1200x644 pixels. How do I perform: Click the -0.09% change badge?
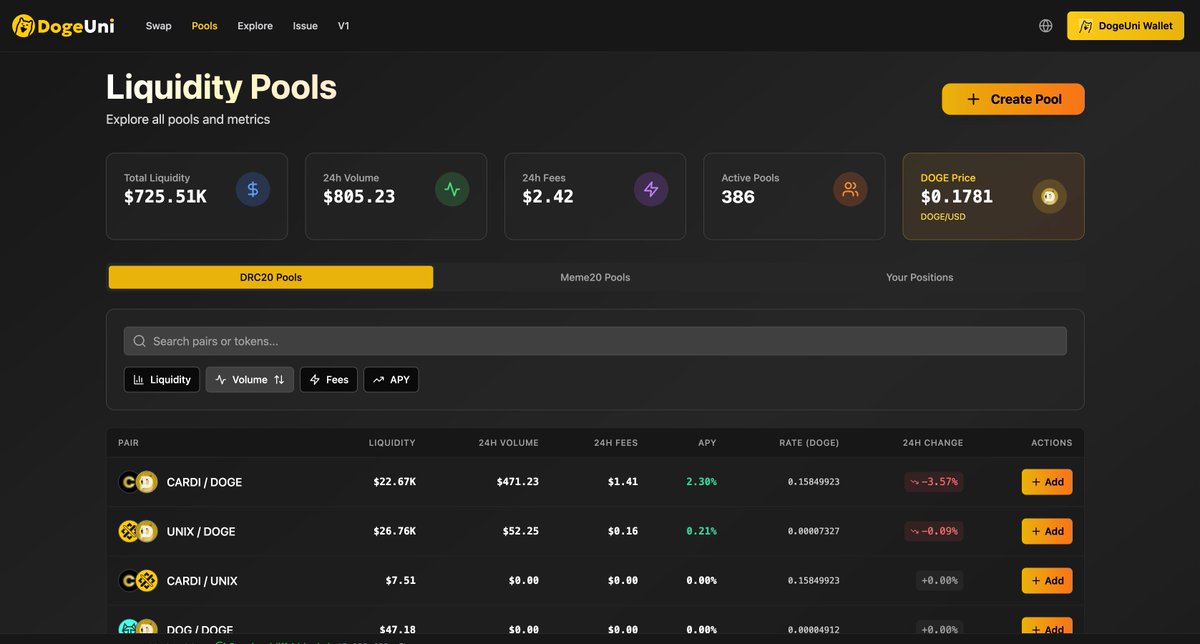pyautogui.click(x=934, y=531)
